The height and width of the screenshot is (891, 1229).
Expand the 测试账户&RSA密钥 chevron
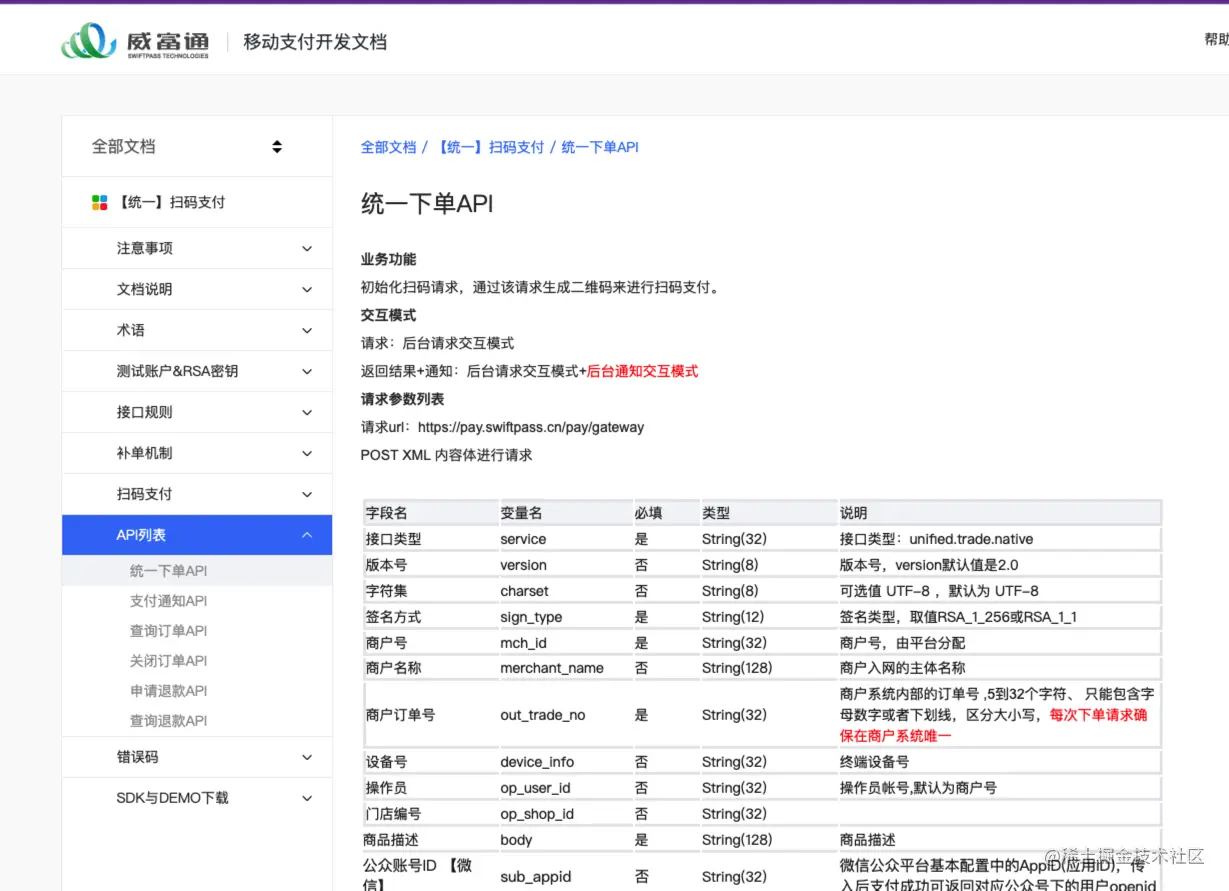click(307, 371)
